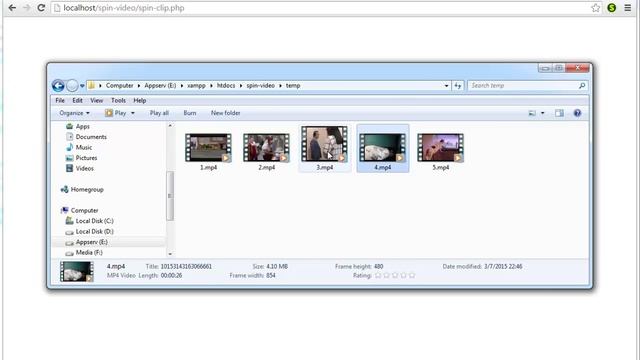Click navigation pane scroll down arrow
Image resolution: width=640 pixels, height=360 pixels.
(x=170, y=254)
